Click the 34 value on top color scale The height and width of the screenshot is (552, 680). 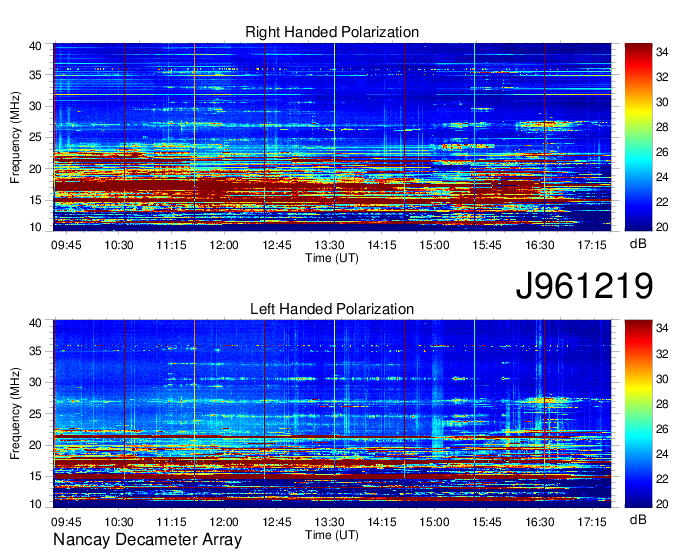662,52
